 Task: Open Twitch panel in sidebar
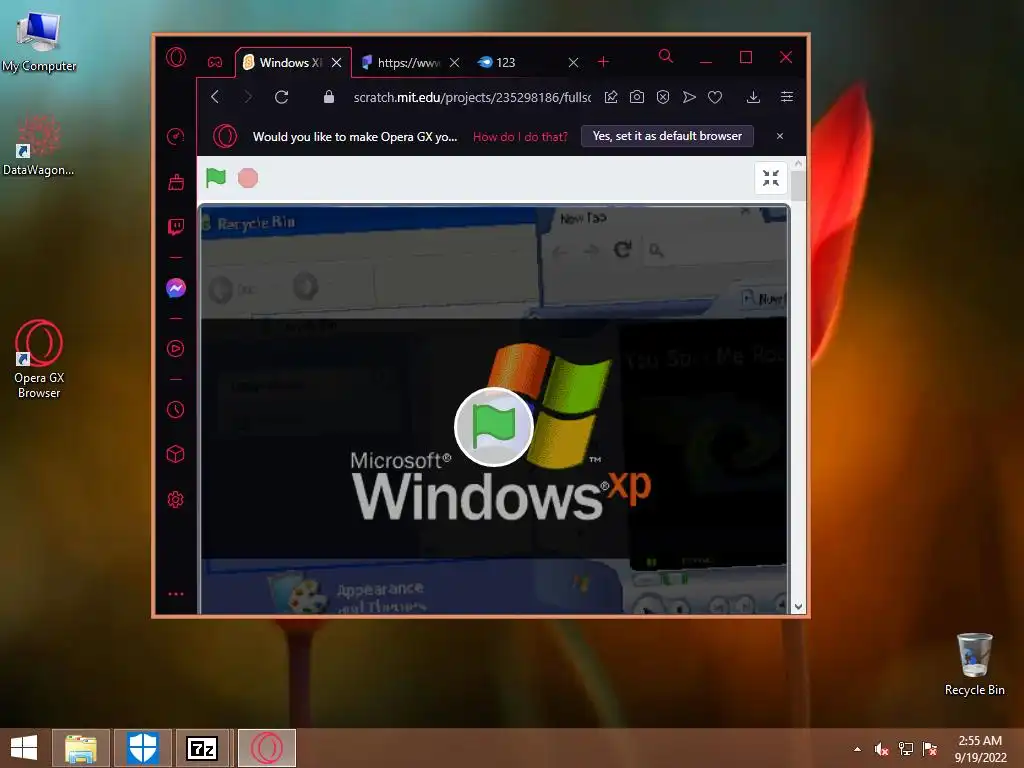coord(176,227)
